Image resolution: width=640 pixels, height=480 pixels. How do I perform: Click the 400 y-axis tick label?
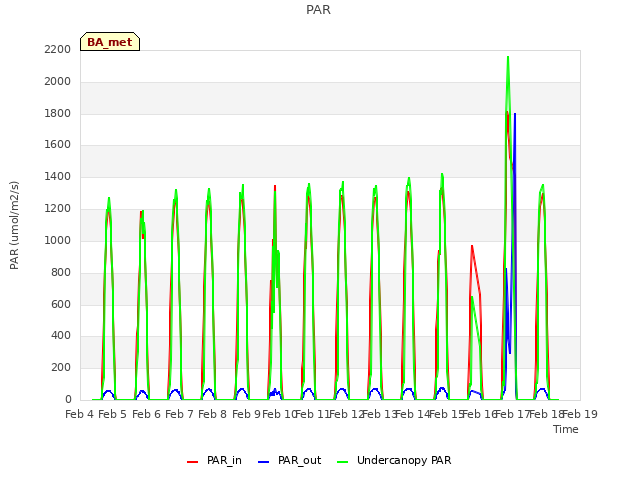61,336
